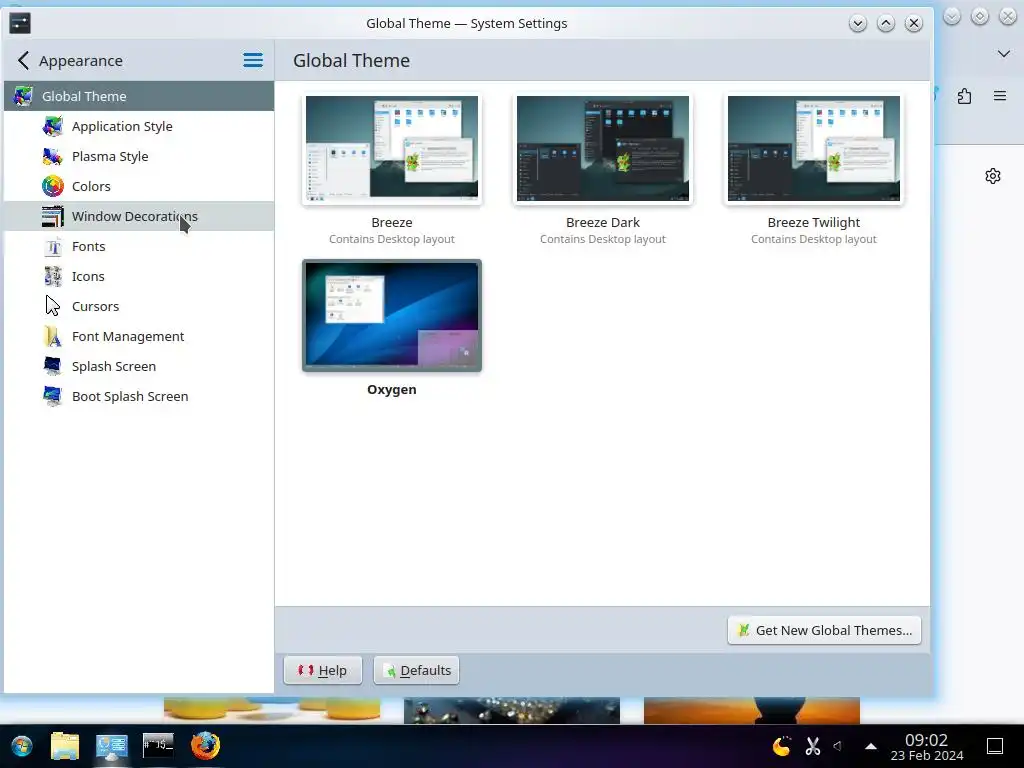Image resolution: width=1024 pixels, height=768 pixels.
Task: Open the application launcher in taskbar
Action: coord(22,746)
